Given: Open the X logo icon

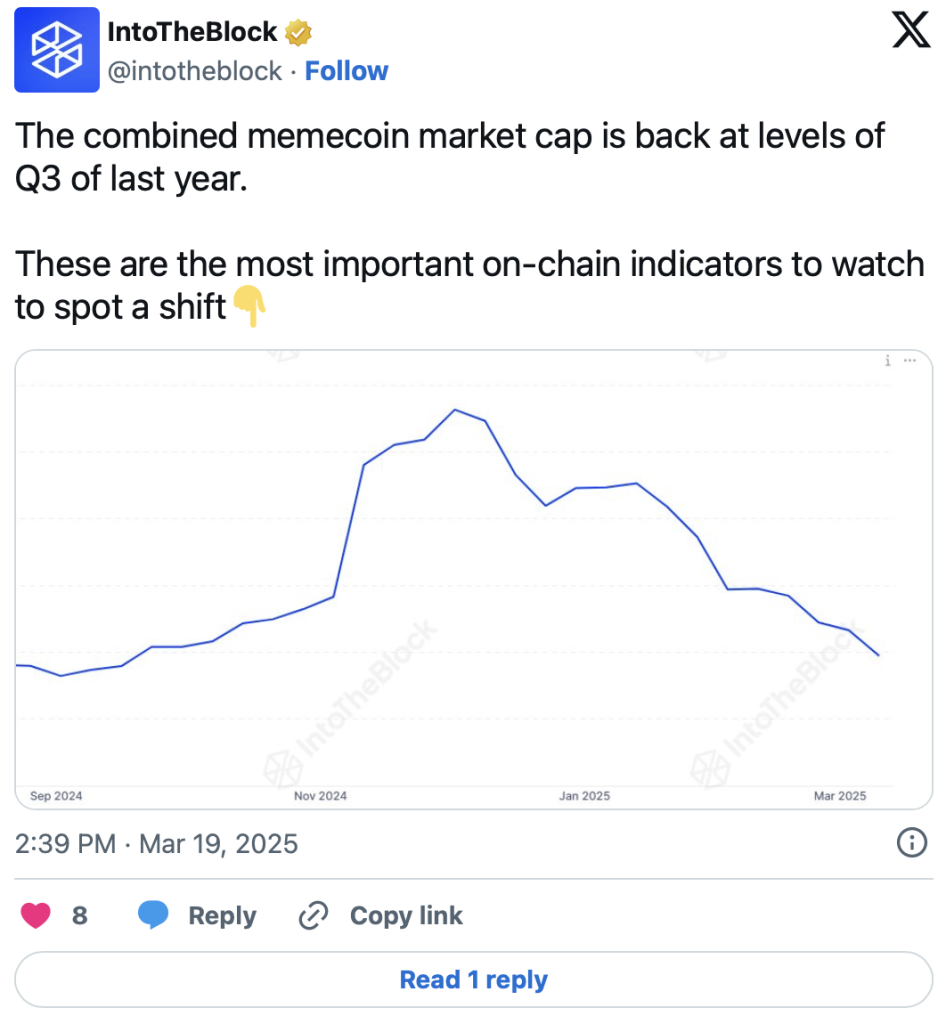Looking at the screenshot, I should click(911, 29).
